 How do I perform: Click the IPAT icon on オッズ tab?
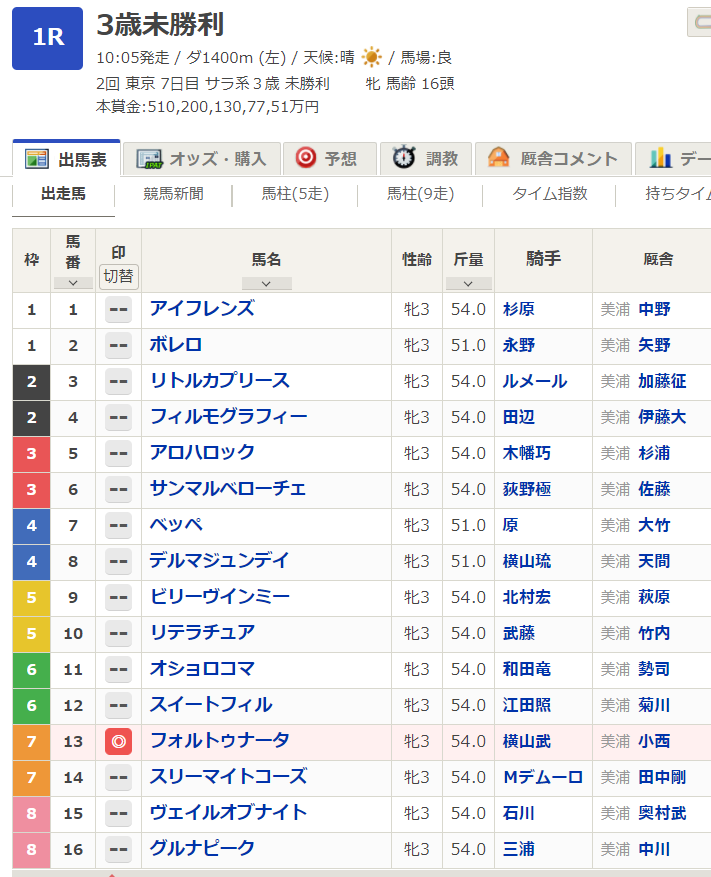point(149,159)
